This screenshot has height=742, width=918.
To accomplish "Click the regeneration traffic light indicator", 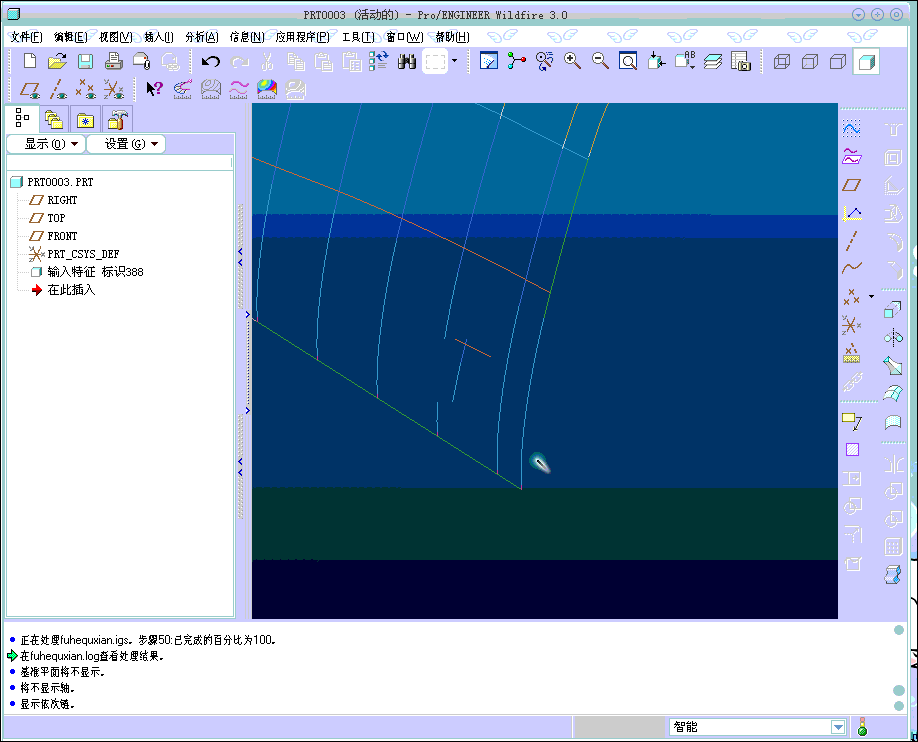I will (862, 727).
